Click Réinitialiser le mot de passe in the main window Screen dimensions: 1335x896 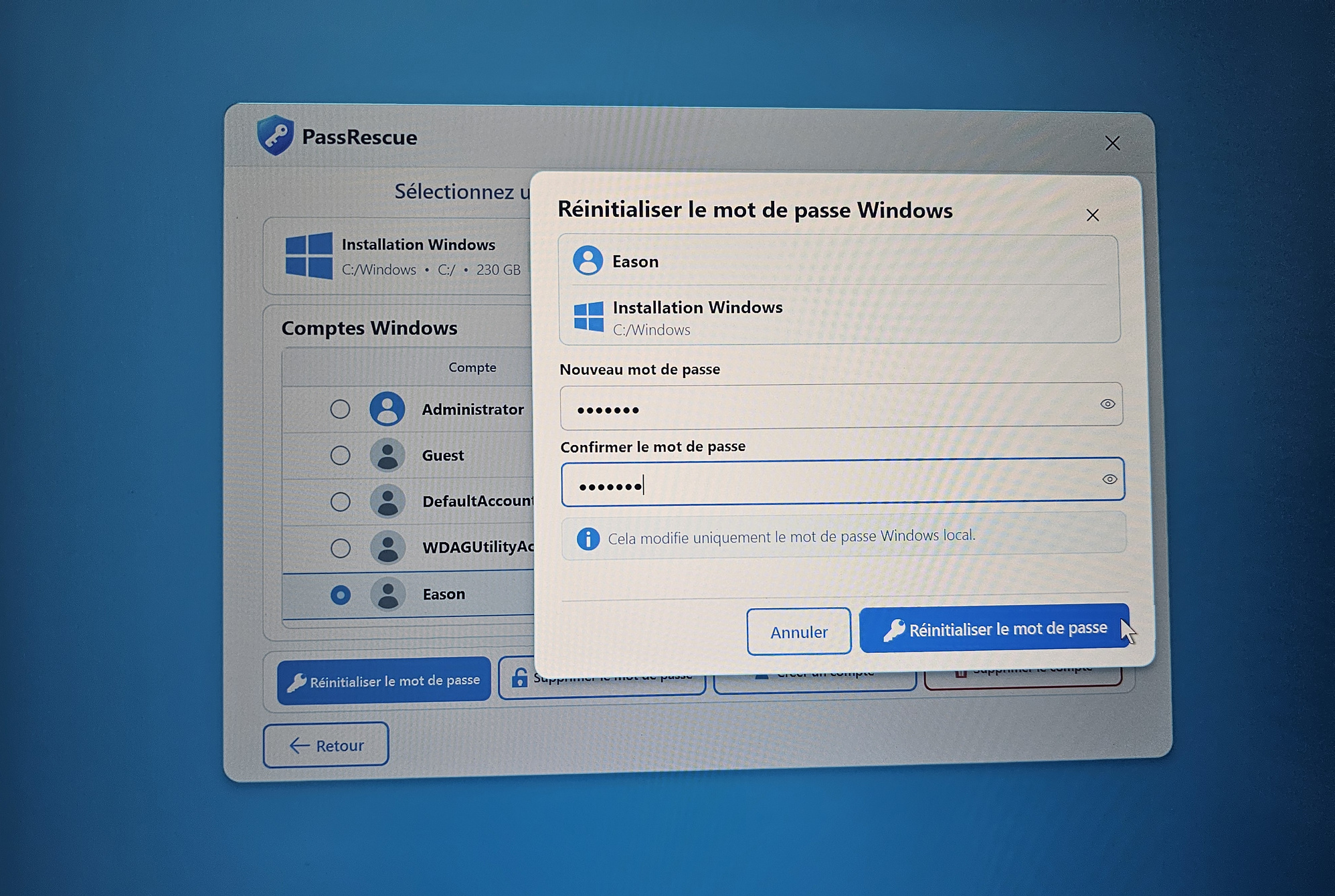(x=384, y=681)
